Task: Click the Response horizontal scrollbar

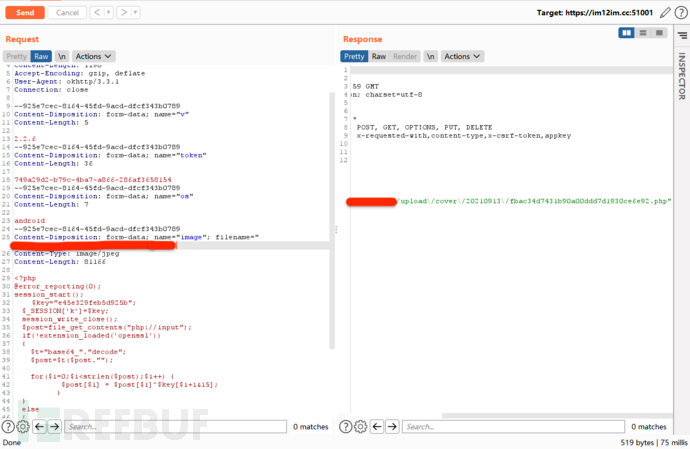Action: (x=557, y=416)
